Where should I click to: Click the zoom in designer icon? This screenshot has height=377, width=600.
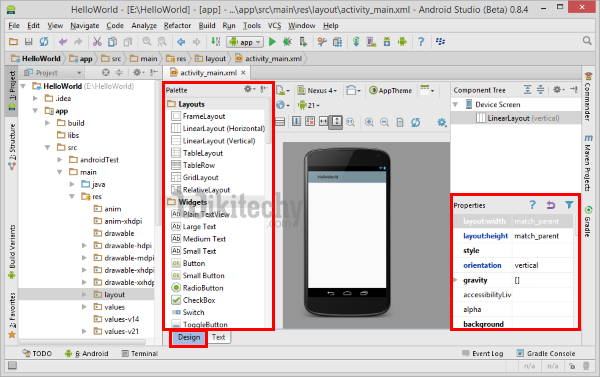[x=369, y=122]
